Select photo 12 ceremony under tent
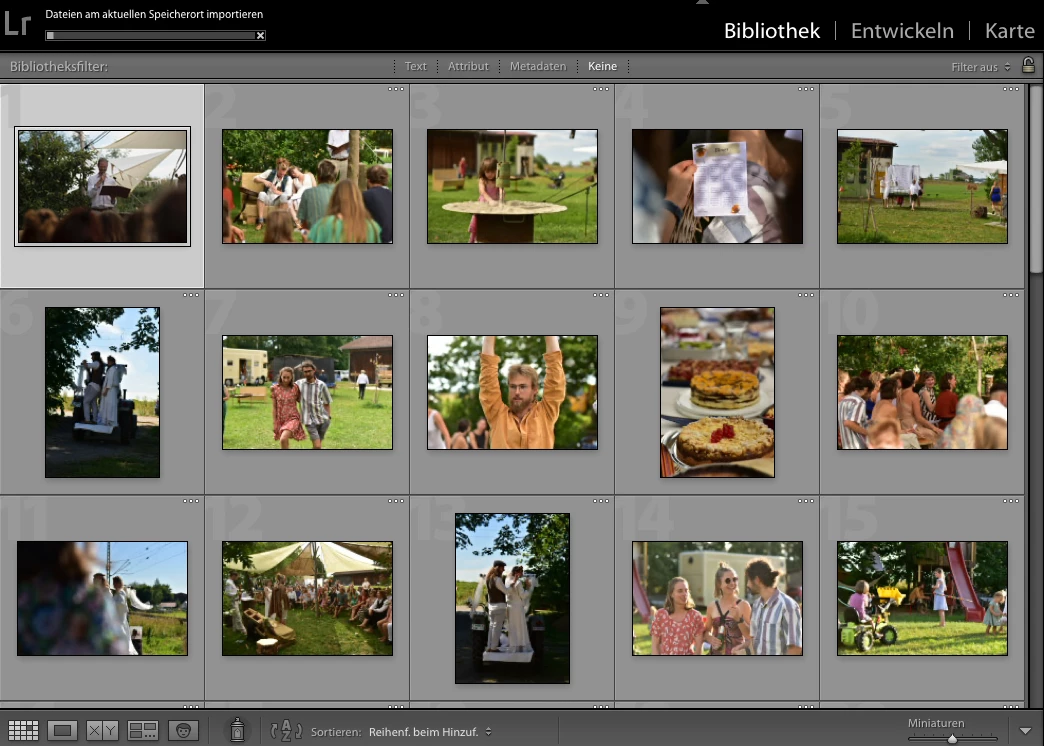Viewport: 1044px width, 746px height. pyautogui.click(x=307, y=598)
